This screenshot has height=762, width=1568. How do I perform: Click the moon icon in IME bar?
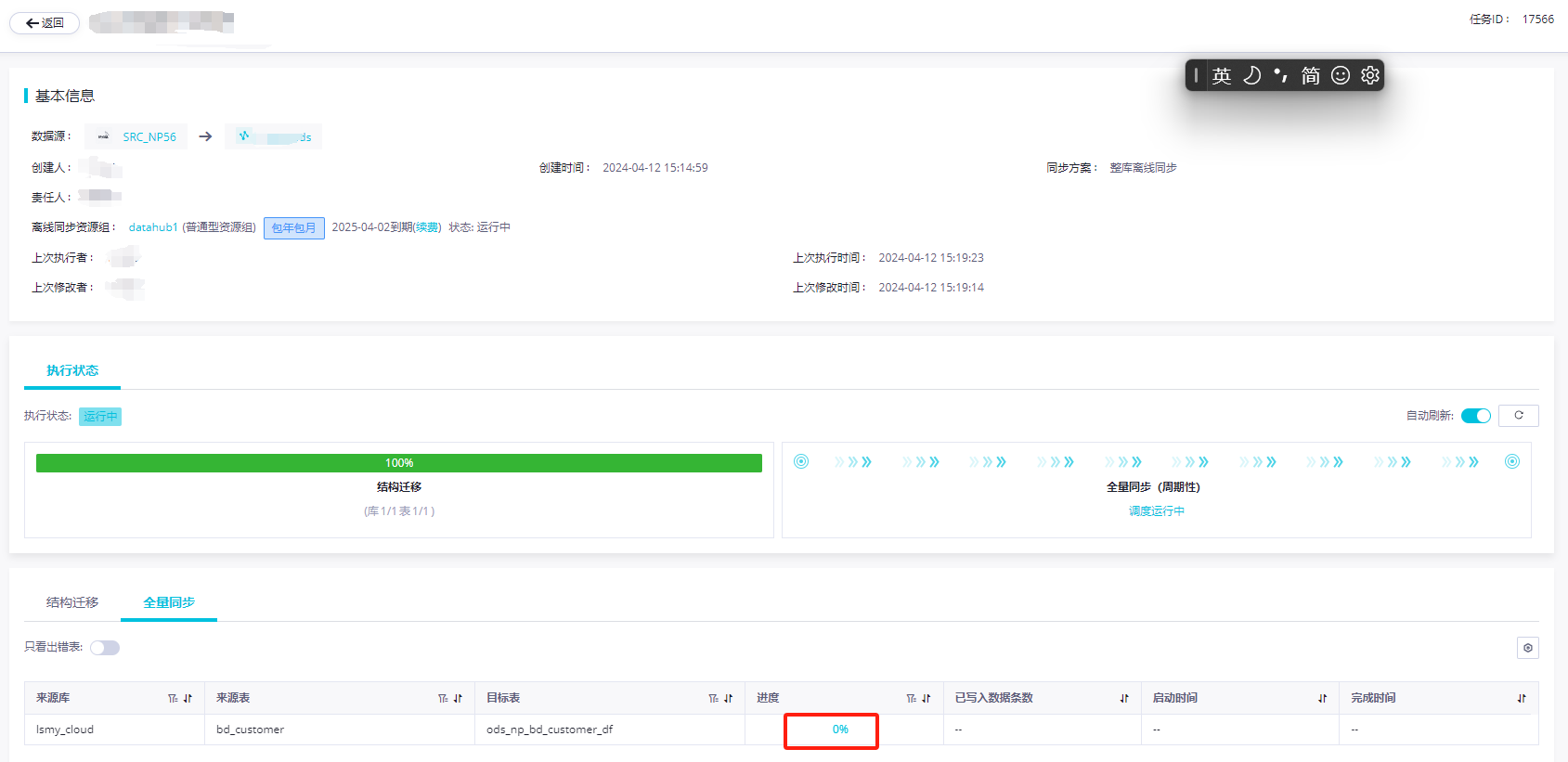coord(1251,75)
